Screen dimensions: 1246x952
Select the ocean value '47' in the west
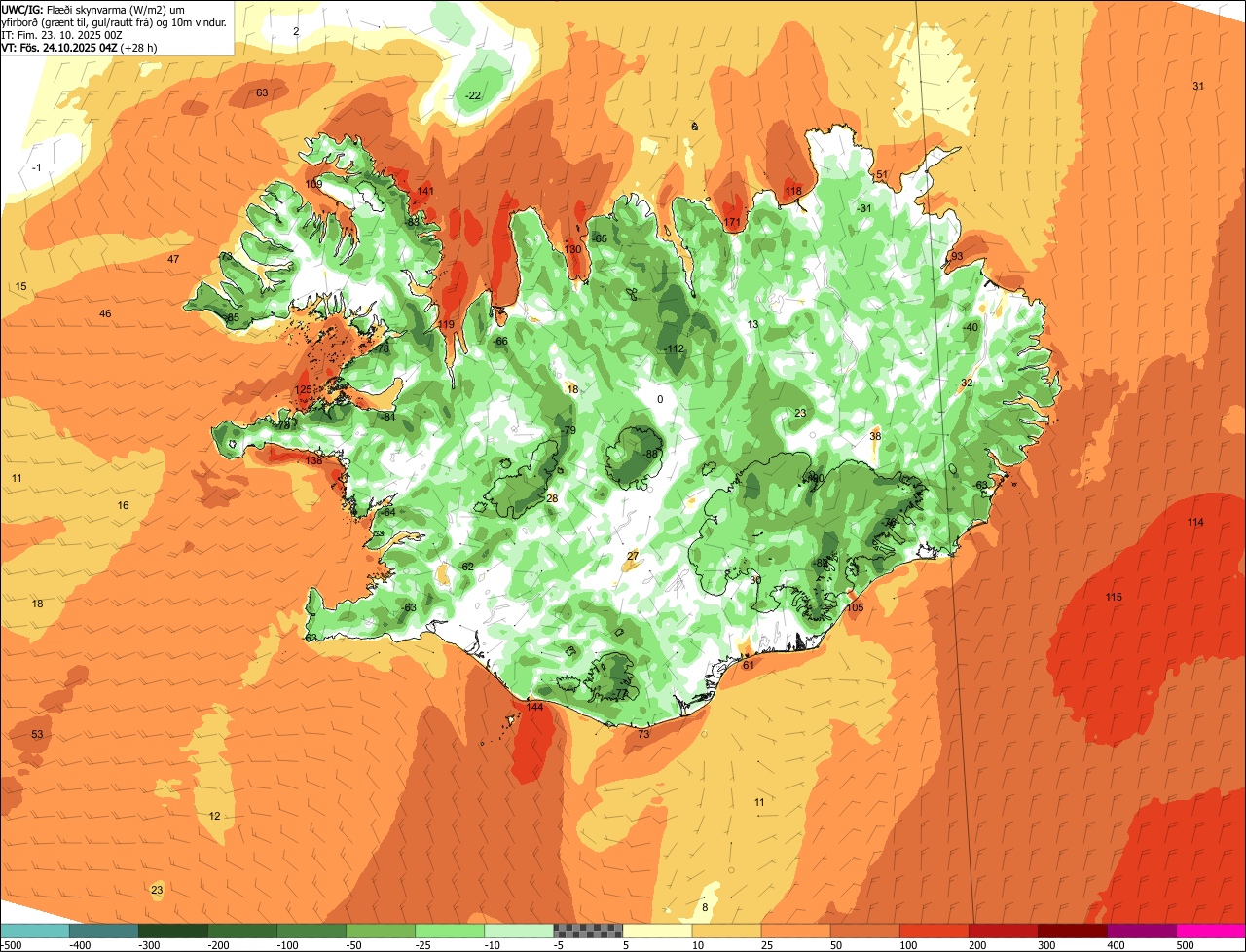(x=173, y=259)
